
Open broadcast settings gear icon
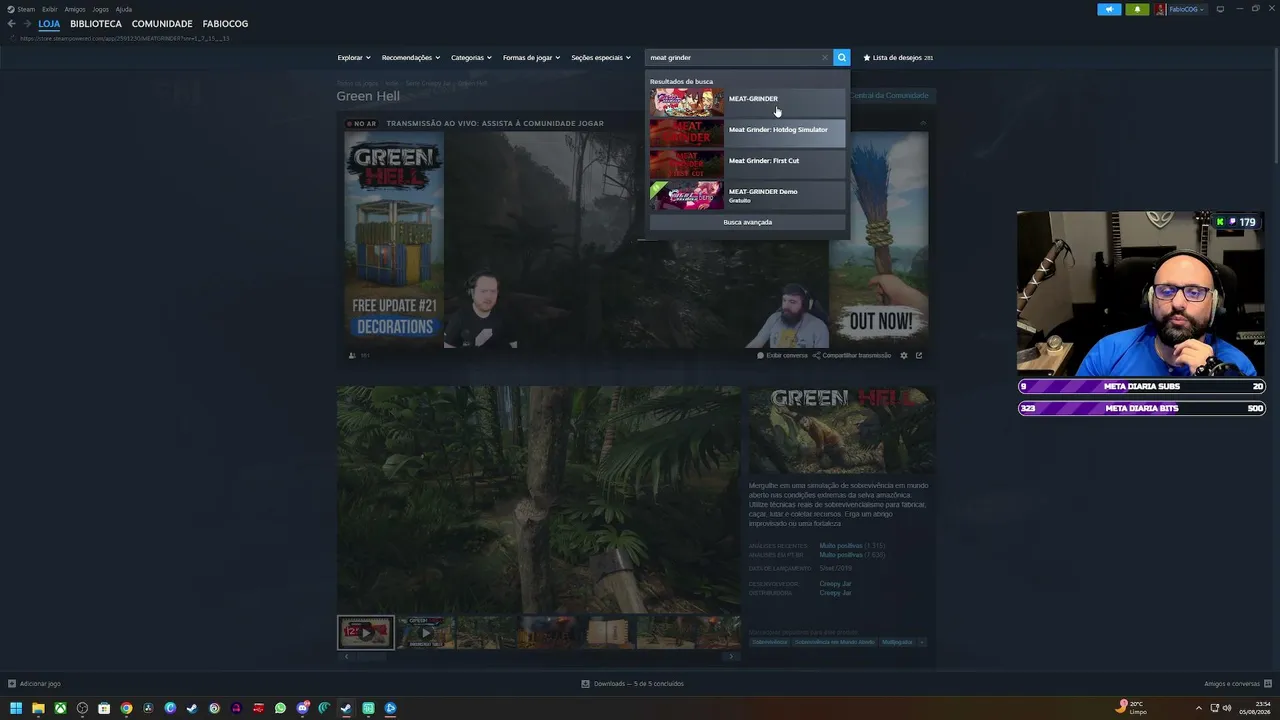(x=904, y=355)
